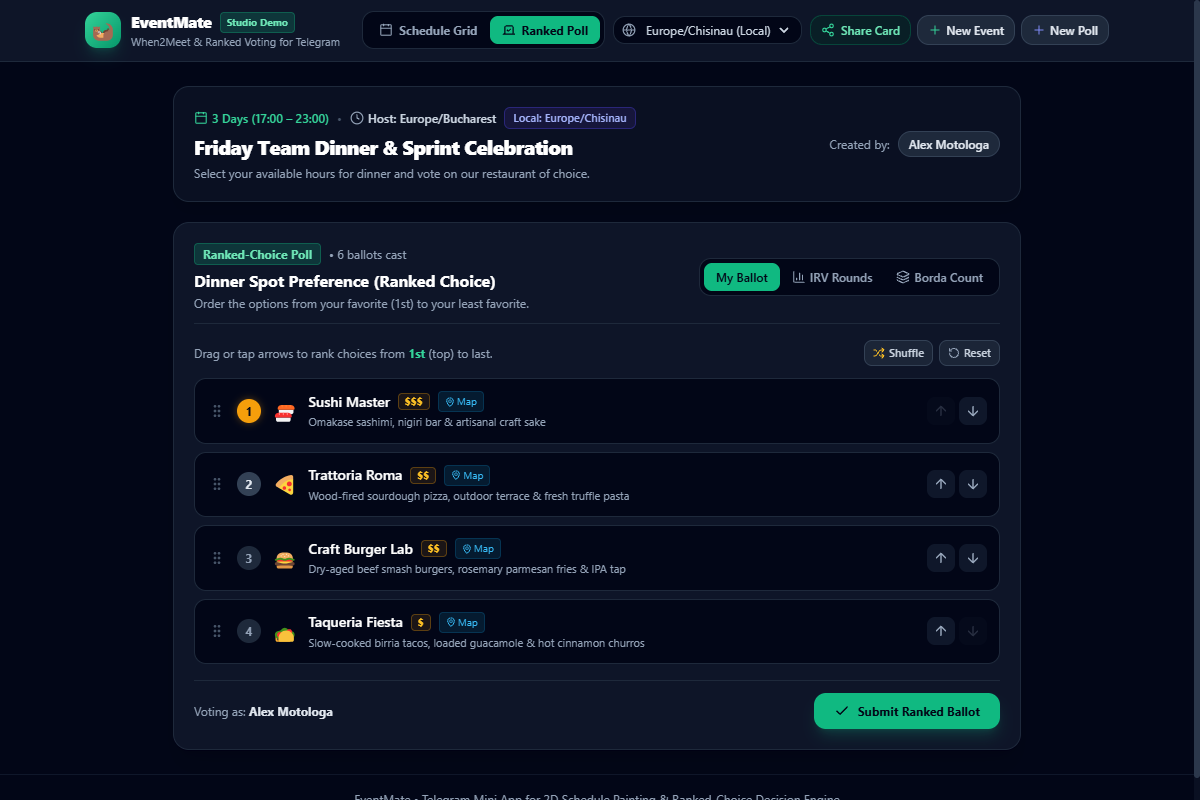Create a New Poll
This screenshot has width=1200, height=800.
click(x=1065, y=30)
